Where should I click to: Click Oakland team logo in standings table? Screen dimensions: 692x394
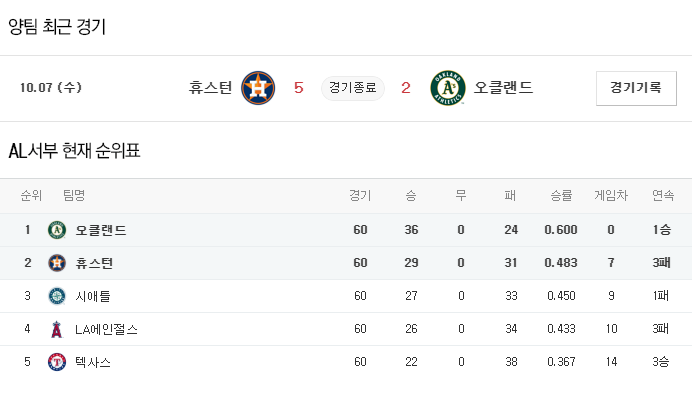click(57, 230)
